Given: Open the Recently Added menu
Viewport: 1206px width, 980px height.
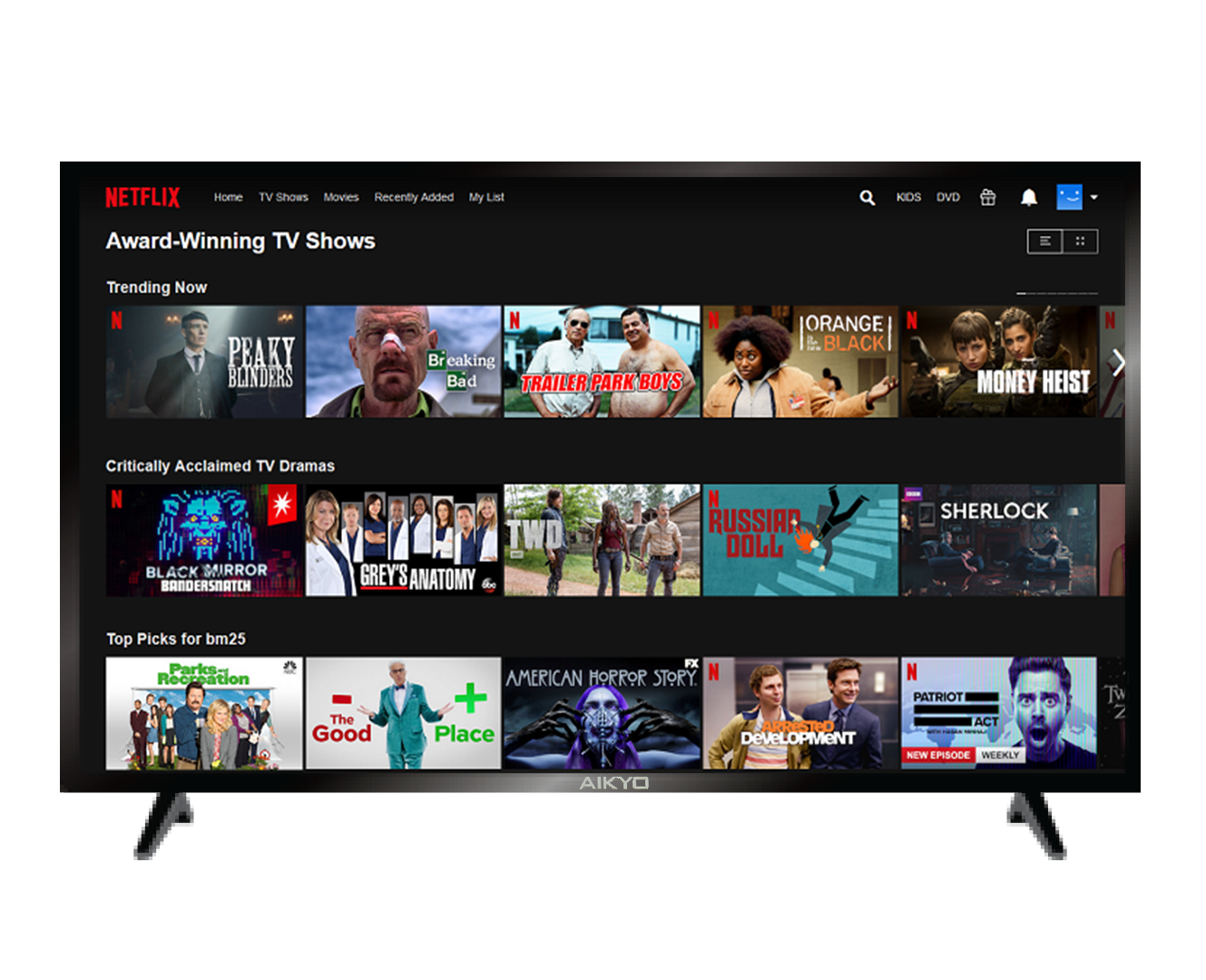Looking at the screenshot, I should (x=414, y=197).
